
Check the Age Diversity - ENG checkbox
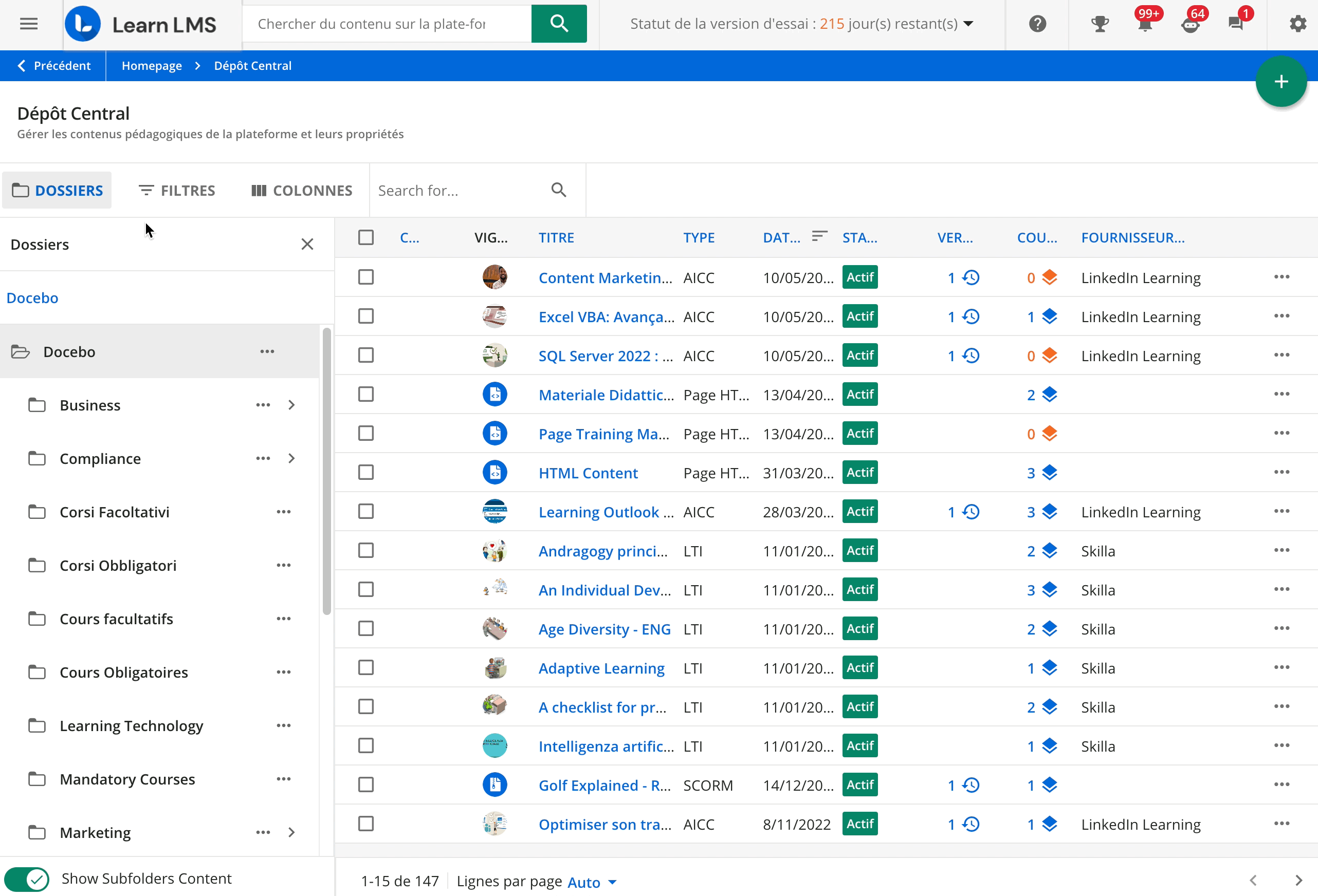pos(366,629)
